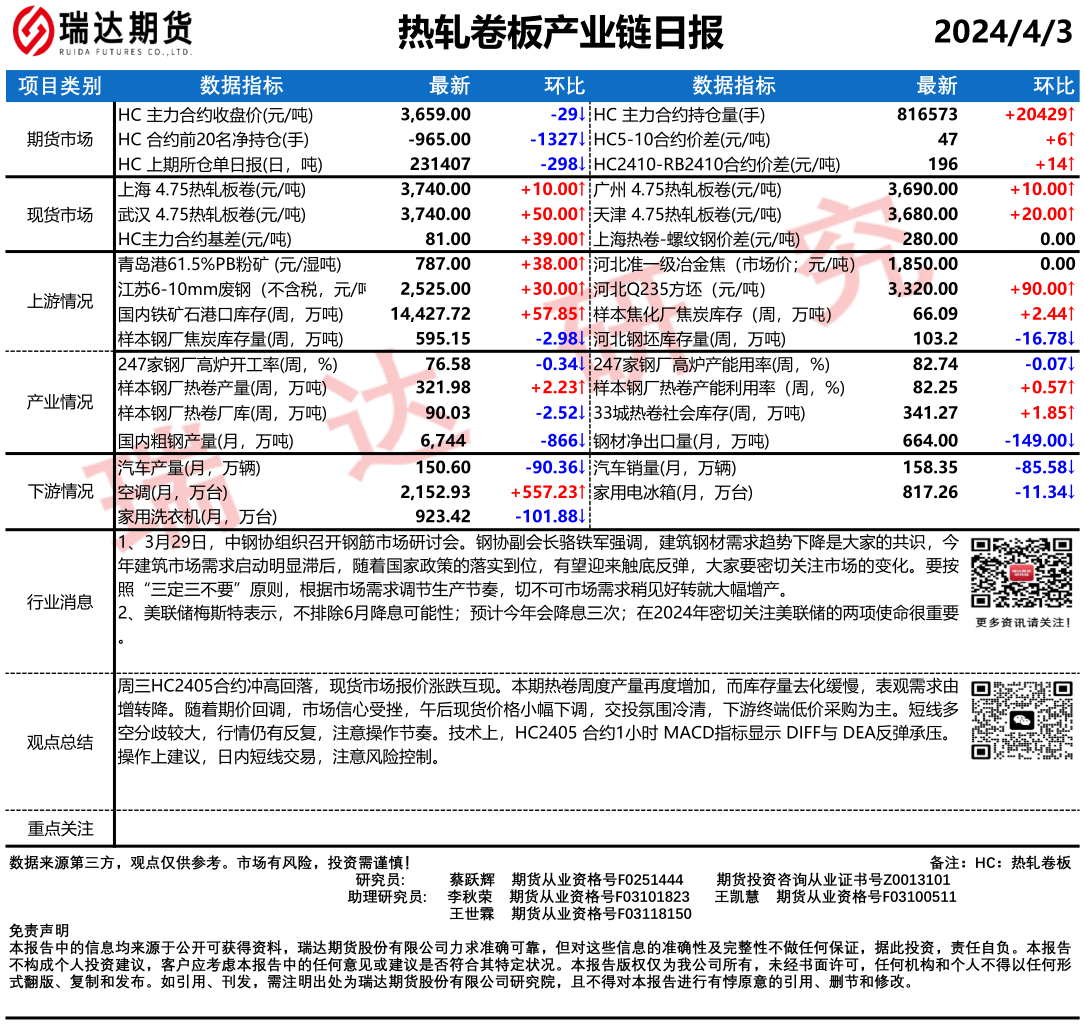The image size is (1084, 1024).
Task: Click the report date 2024/4/3
Action: click(1002, 32)
